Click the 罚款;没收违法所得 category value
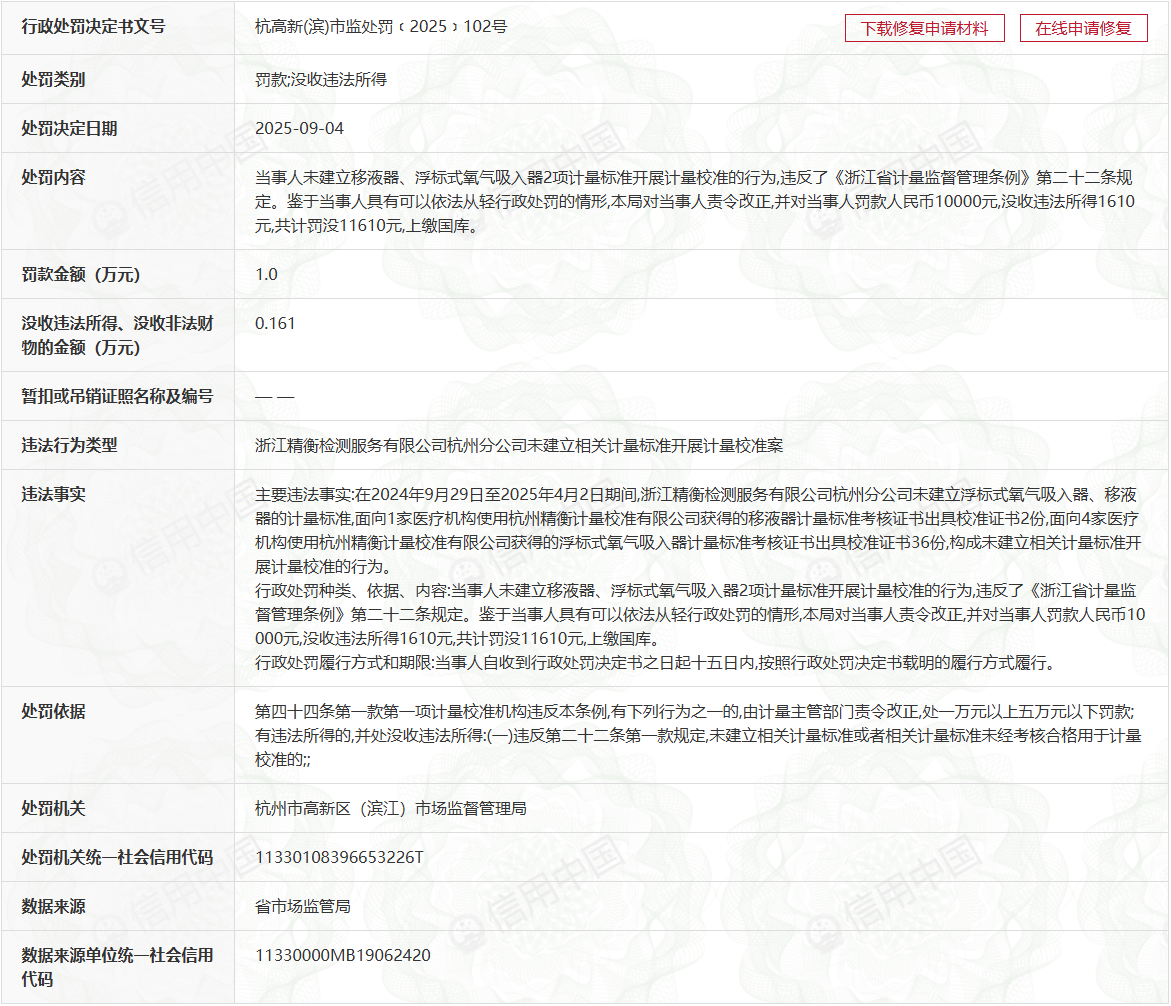Image resolution: width=1171 pixels, height=1006 pixels. [321, 79]
